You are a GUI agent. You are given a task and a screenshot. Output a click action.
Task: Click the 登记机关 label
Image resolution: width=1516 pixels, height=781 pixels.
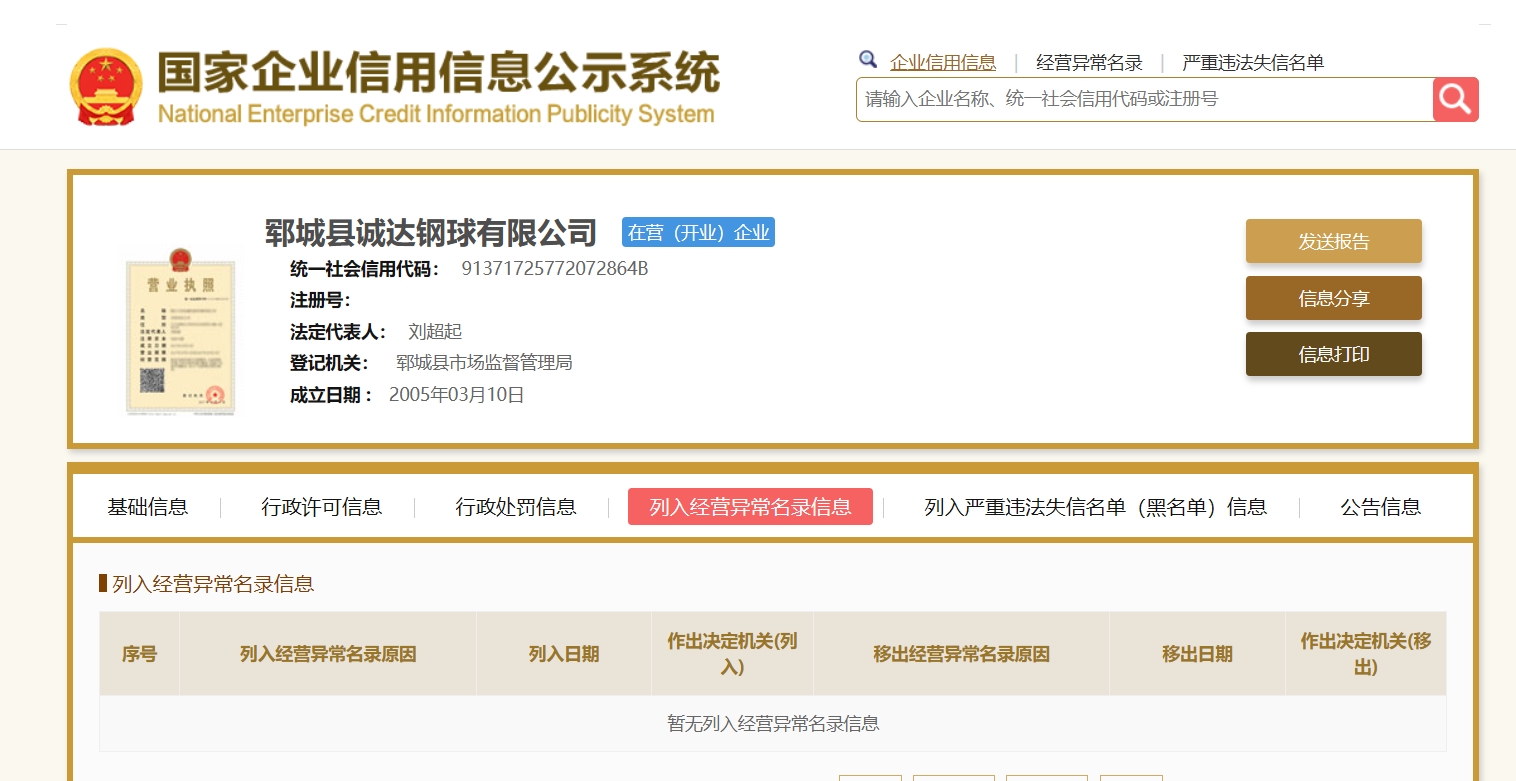(x=330, y=363)
